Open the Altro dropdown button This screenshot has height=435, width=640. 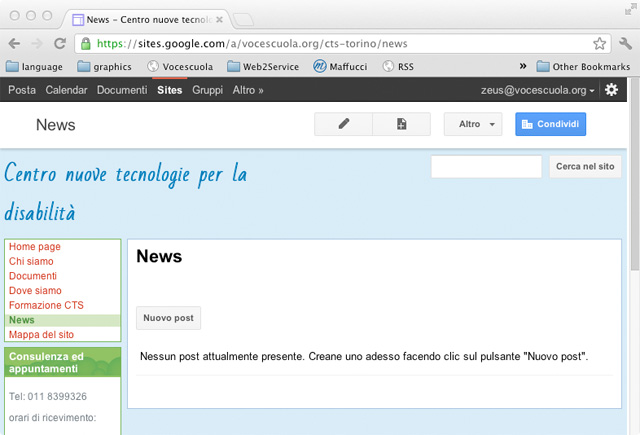pos(474,124)
